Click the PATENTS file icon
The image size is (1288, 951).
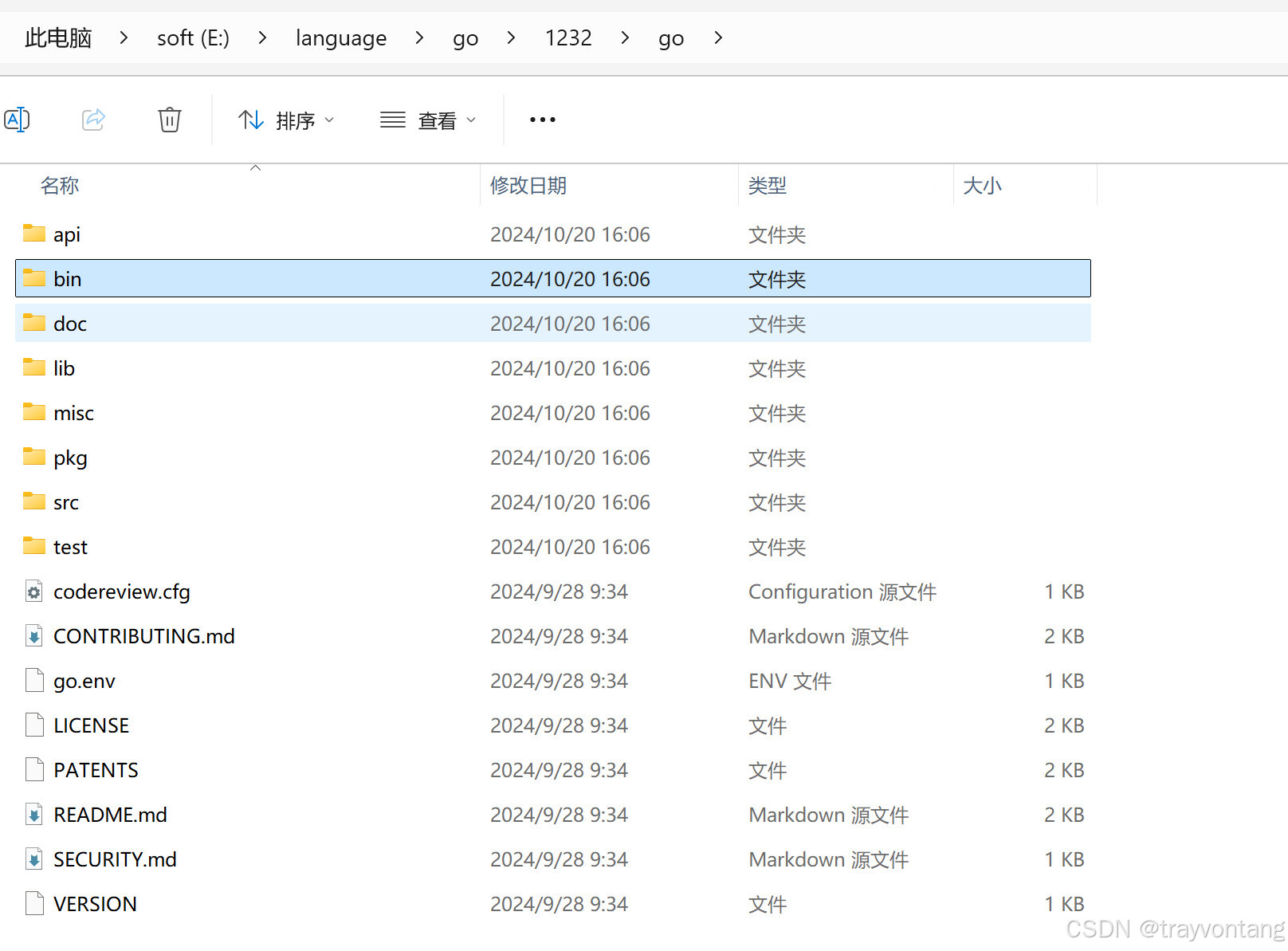34,770
